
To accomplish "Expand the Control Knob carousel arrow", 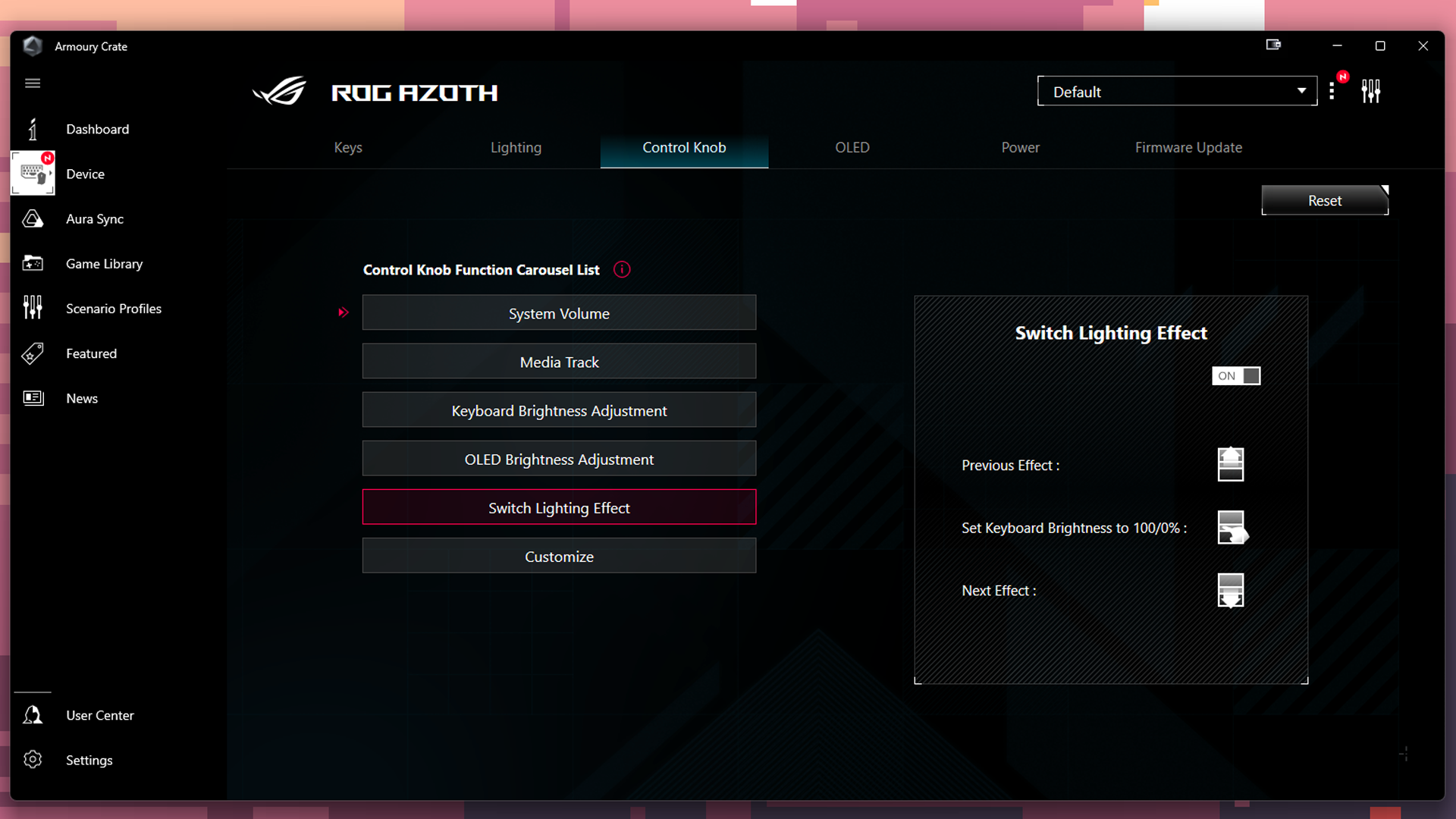I will click(344, 312).
